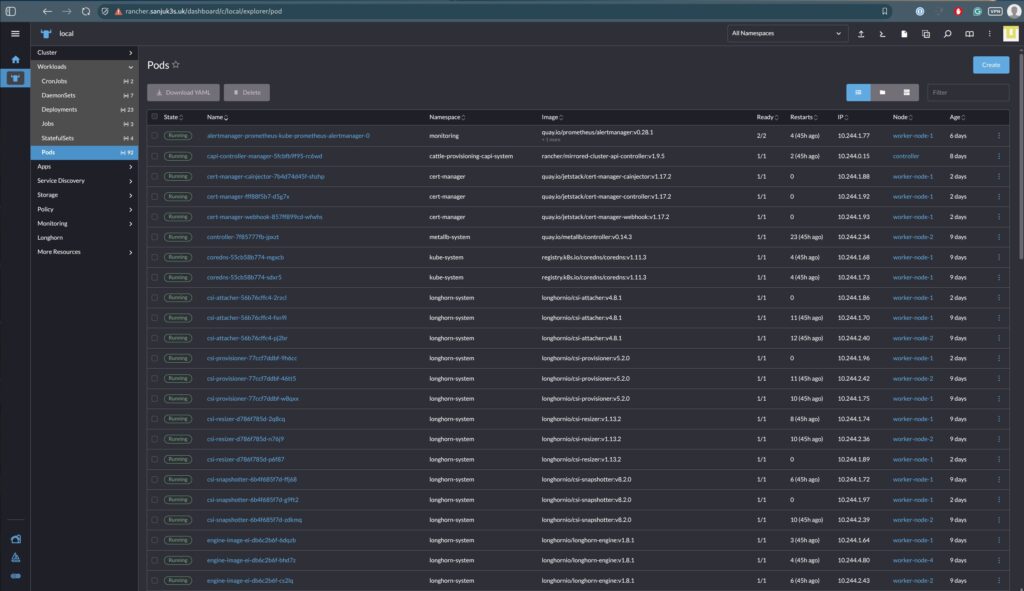The height and width of the screenshot is (591, 1024).
Task: Collapse the Workloads sidebar section
Action: point(84,67)
